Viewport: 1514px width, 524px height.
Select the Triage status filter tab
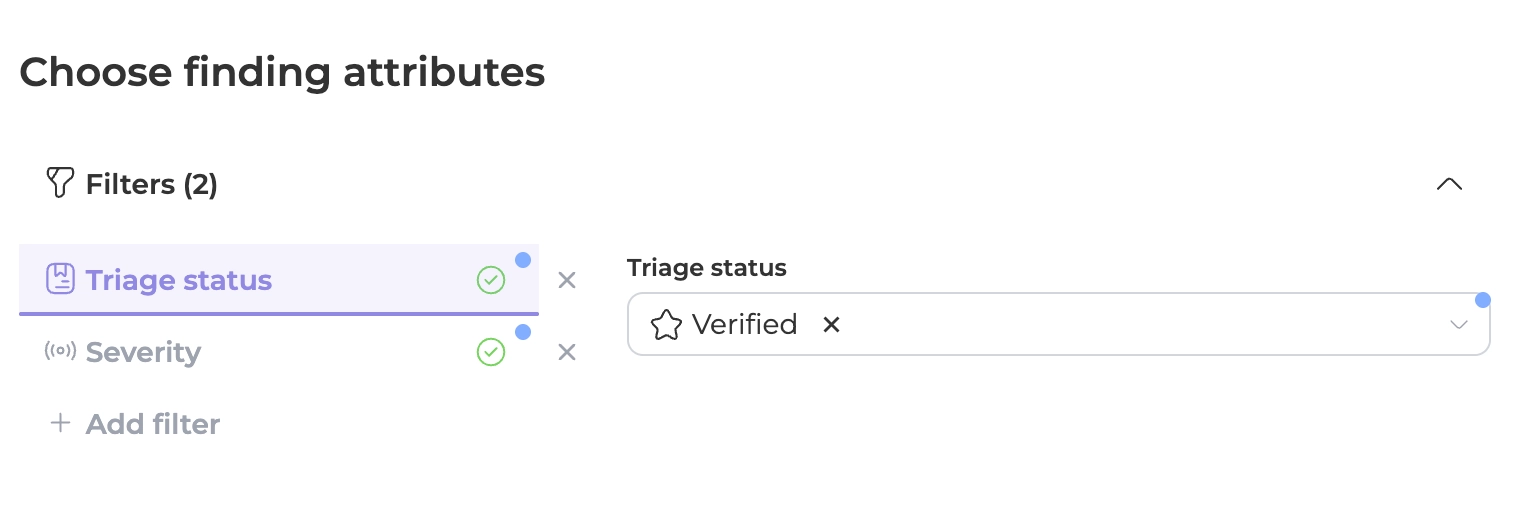point(179,280)
